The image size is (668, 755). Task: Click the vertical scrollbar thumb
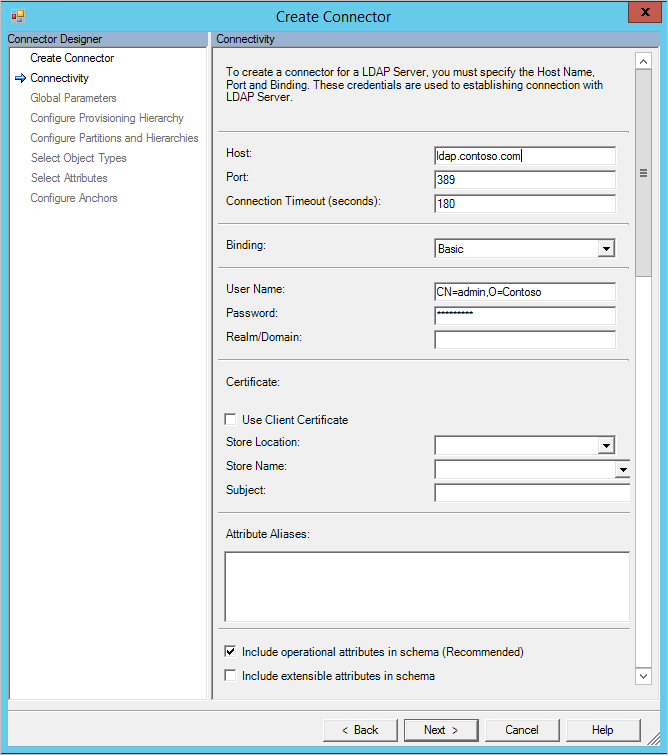point(643,173)
